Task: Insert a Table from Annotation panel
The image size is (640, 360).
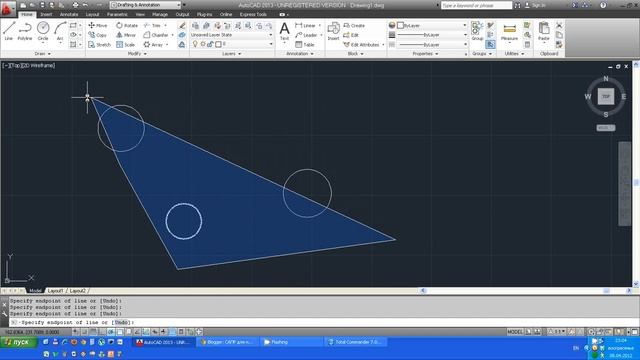Action: pyautogui.click(x=304, y=44)
